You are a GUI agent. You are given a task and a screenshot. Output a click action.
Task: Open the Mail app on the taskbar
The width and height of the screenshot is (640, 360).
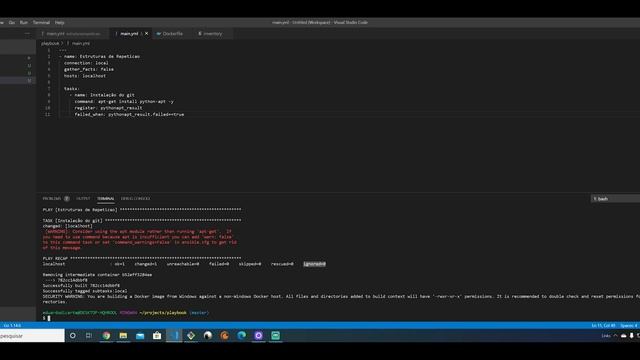point(140,336)
